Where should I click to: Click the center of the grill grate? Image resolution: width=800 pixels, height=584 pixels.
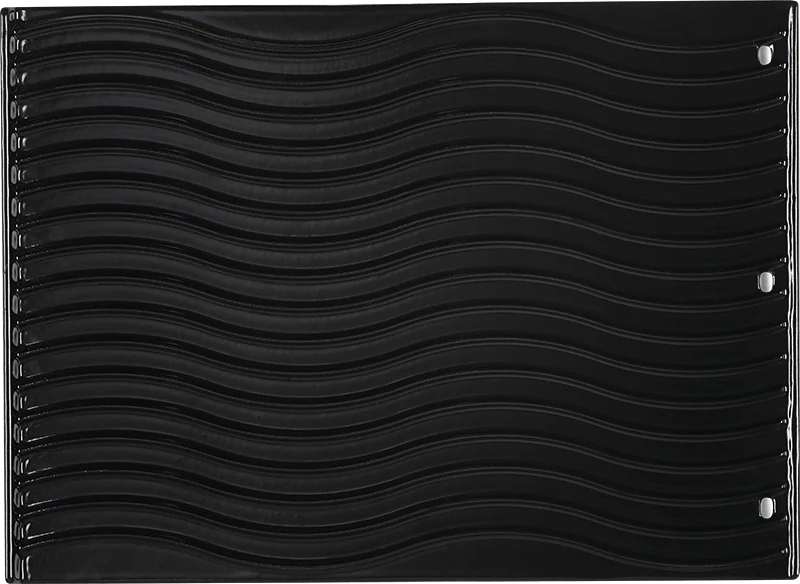pyautogui.click(x=400, y=292)
